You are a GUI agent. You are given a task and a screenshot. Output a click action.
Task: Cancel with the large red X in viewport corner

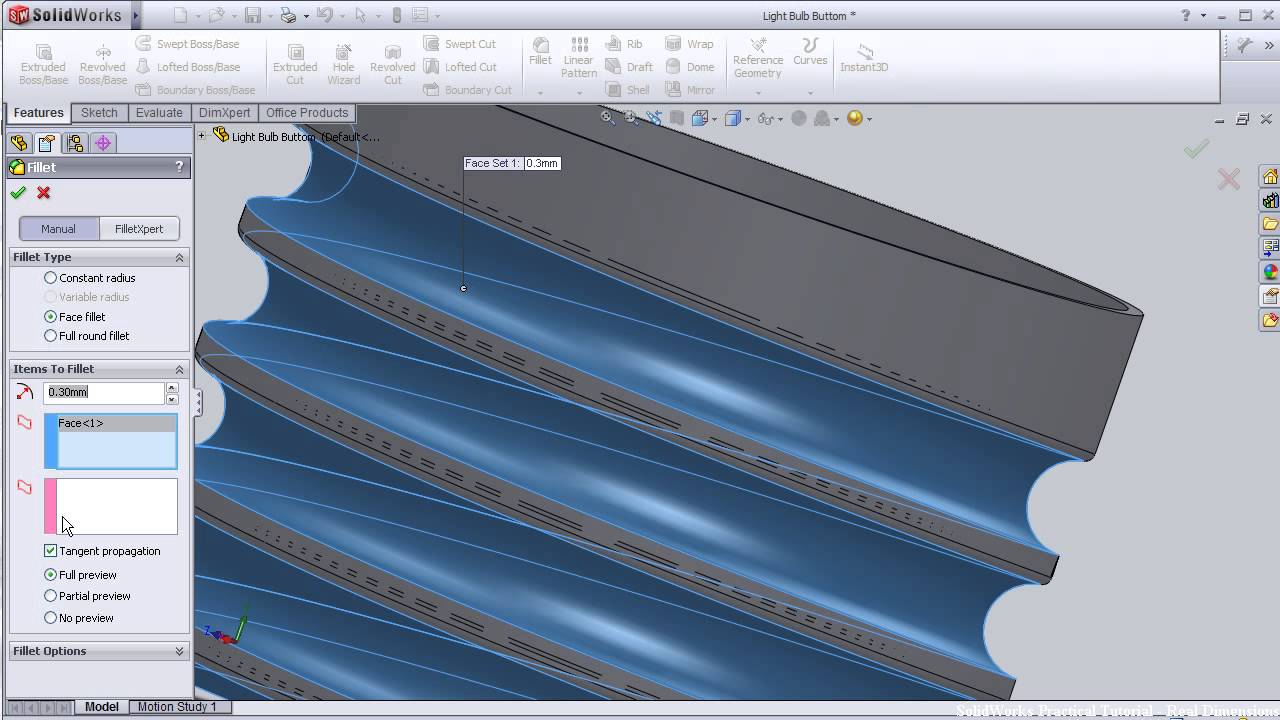[x=1229, y=179]
